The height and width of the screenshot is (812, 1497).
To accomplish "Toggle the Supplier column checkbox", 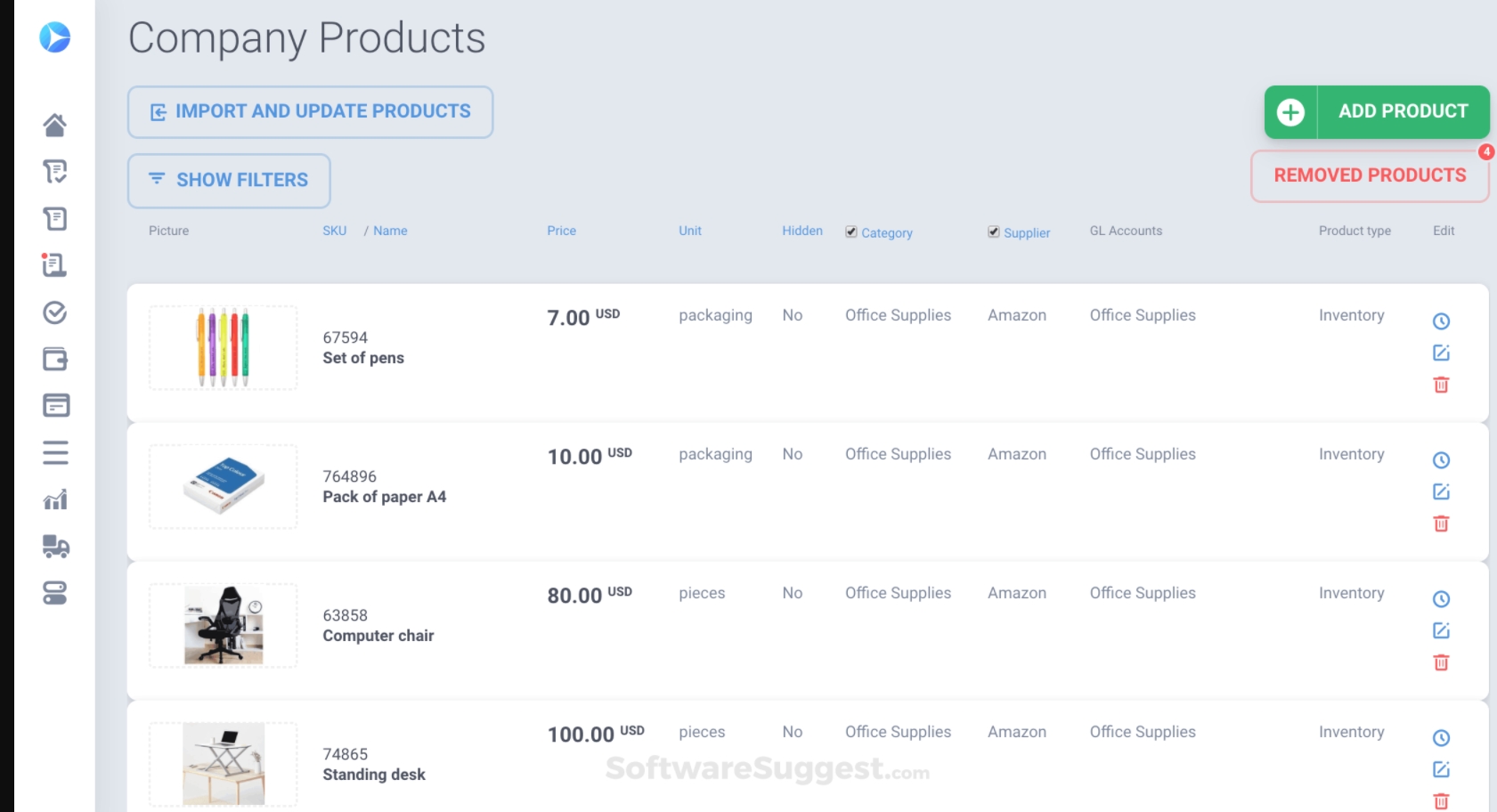I will pyautogui.click(x=994, y=232).
